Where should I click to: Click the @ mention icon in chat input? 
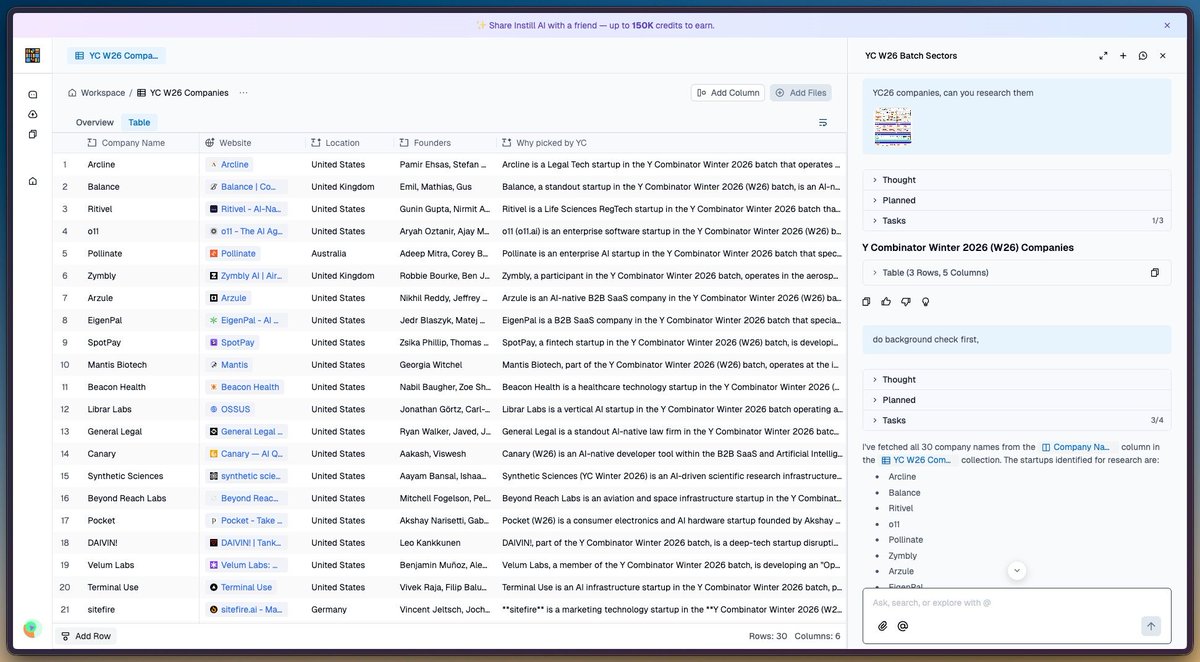(903, 626)
